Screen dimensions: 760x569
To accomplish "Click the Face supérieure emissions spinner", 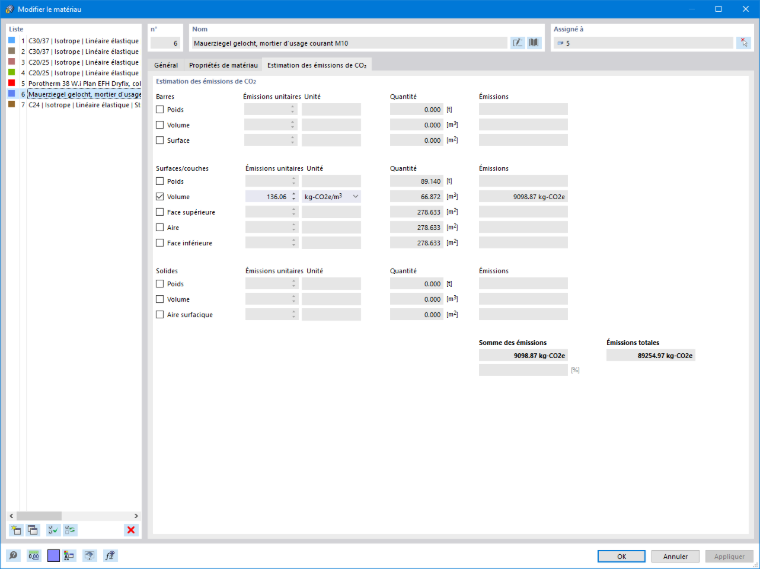I will 294,212.
